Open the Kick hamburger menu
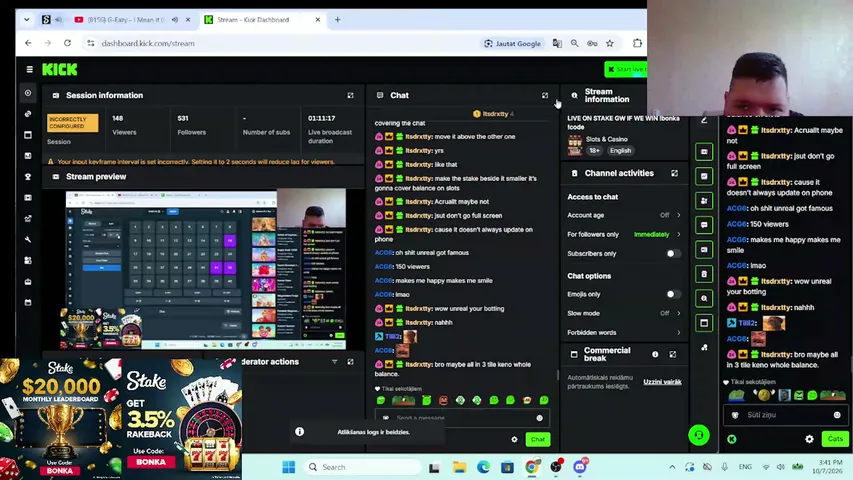Screen dimensions: 853x480 [x=29, y=69]
